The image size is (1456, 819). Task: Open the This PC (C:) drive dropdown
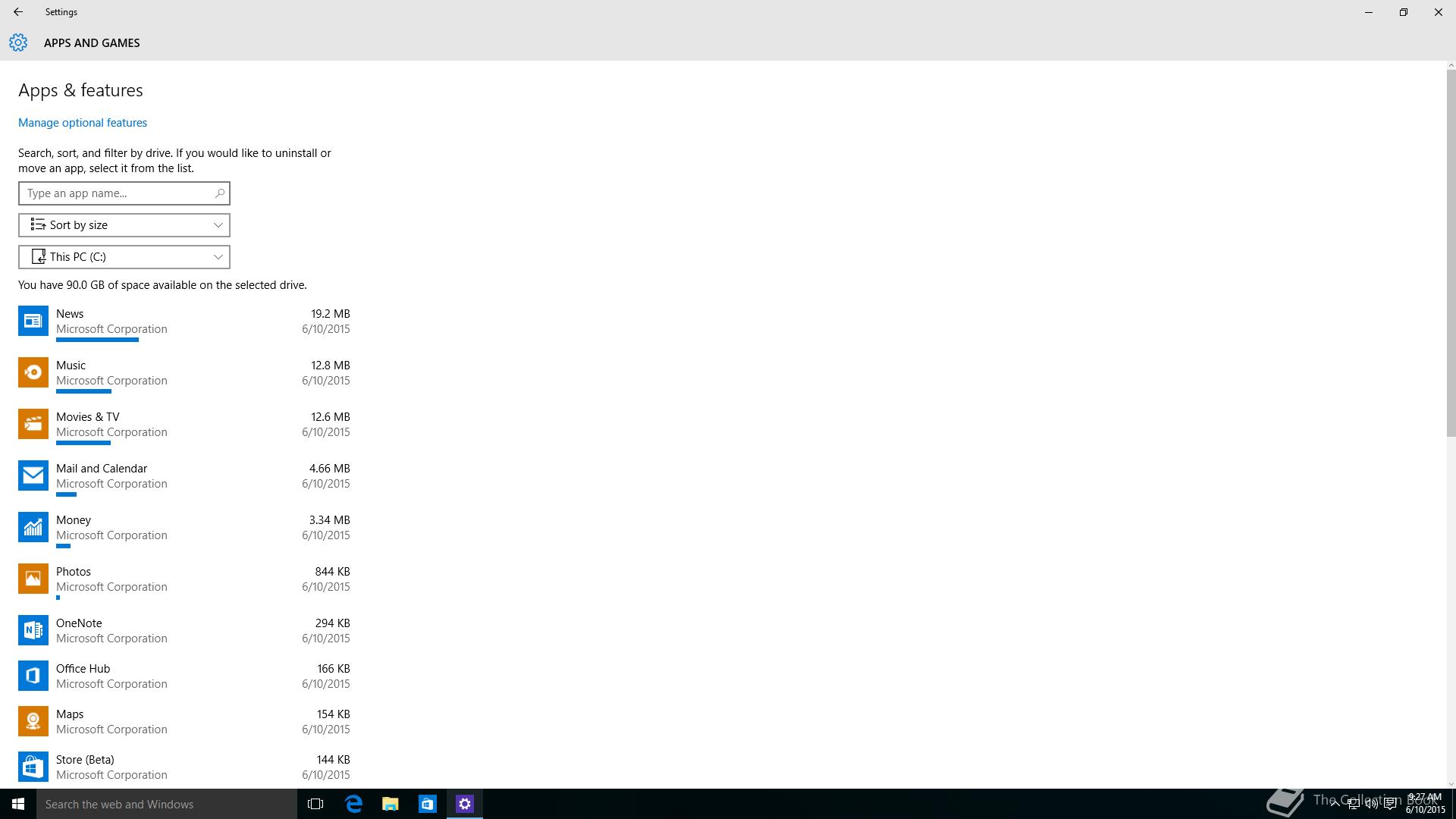coord(124,257)
